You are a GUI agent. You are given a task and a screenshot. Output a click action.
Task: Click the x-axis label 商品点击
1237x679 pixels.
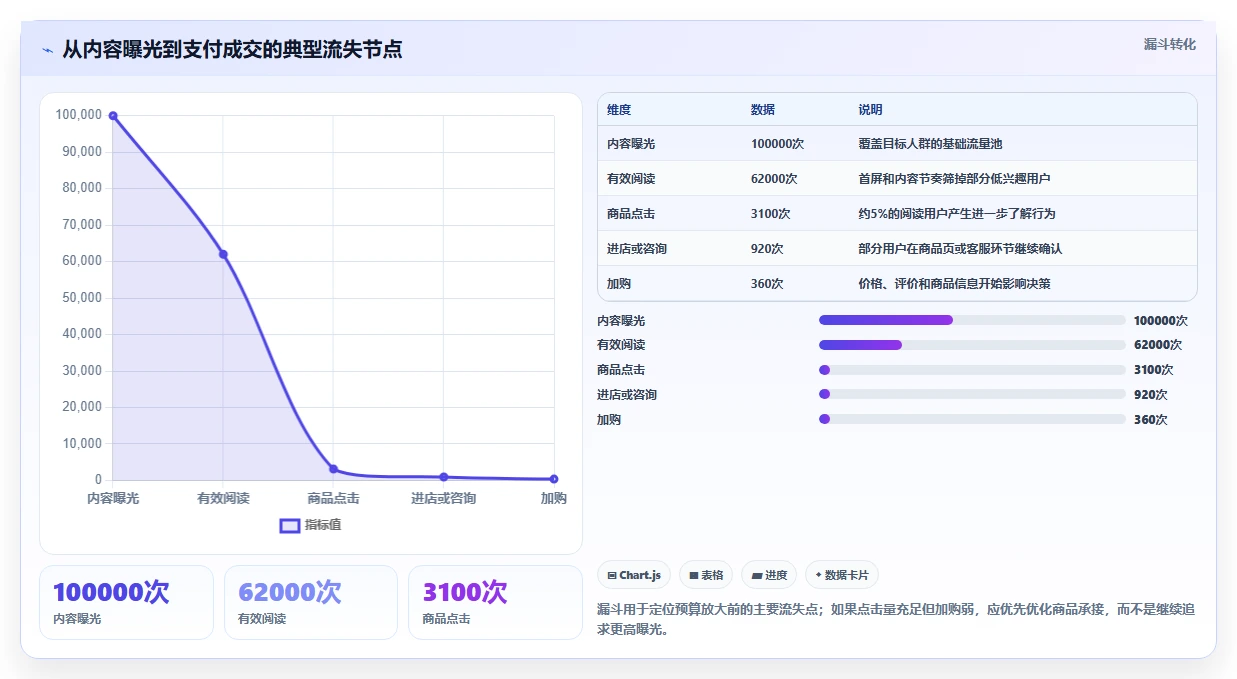[333, 498]
